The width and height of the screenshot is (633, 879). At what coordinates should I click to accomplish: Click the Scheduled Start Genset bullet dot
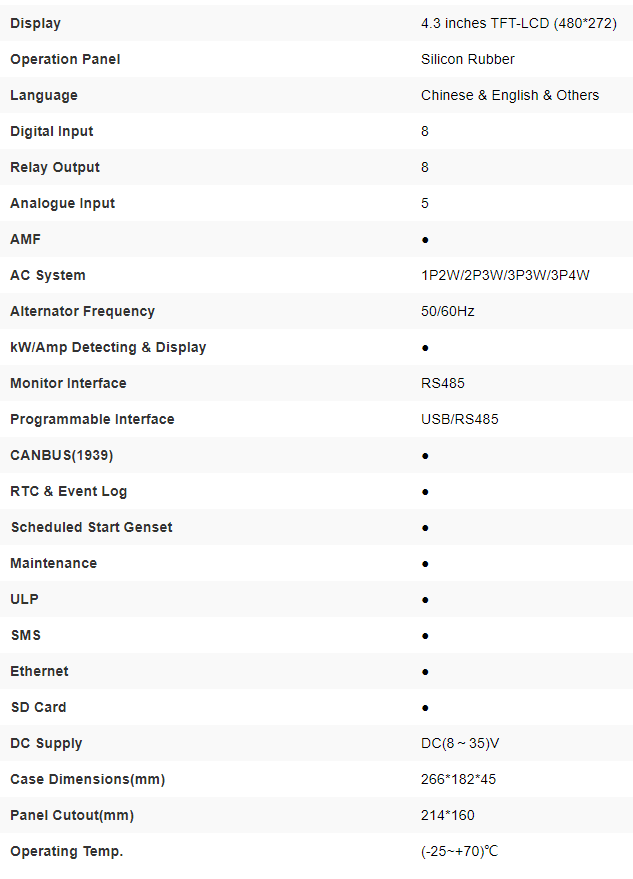click(425, 528)
